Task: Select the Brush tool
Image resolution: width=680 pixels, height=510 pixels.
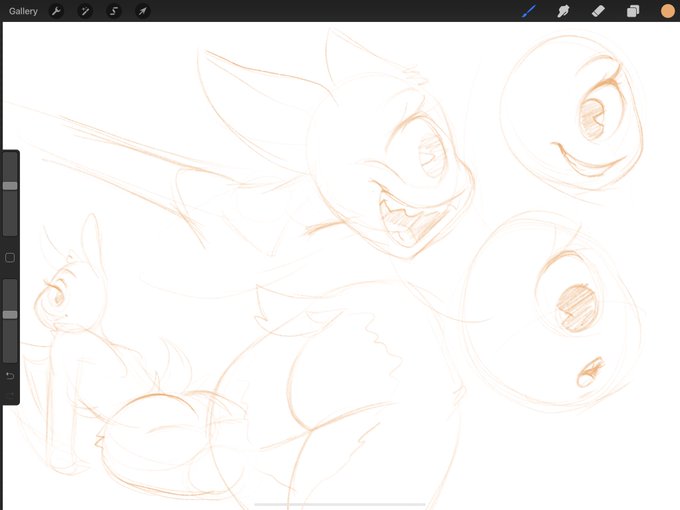Action: coord(529,11)
